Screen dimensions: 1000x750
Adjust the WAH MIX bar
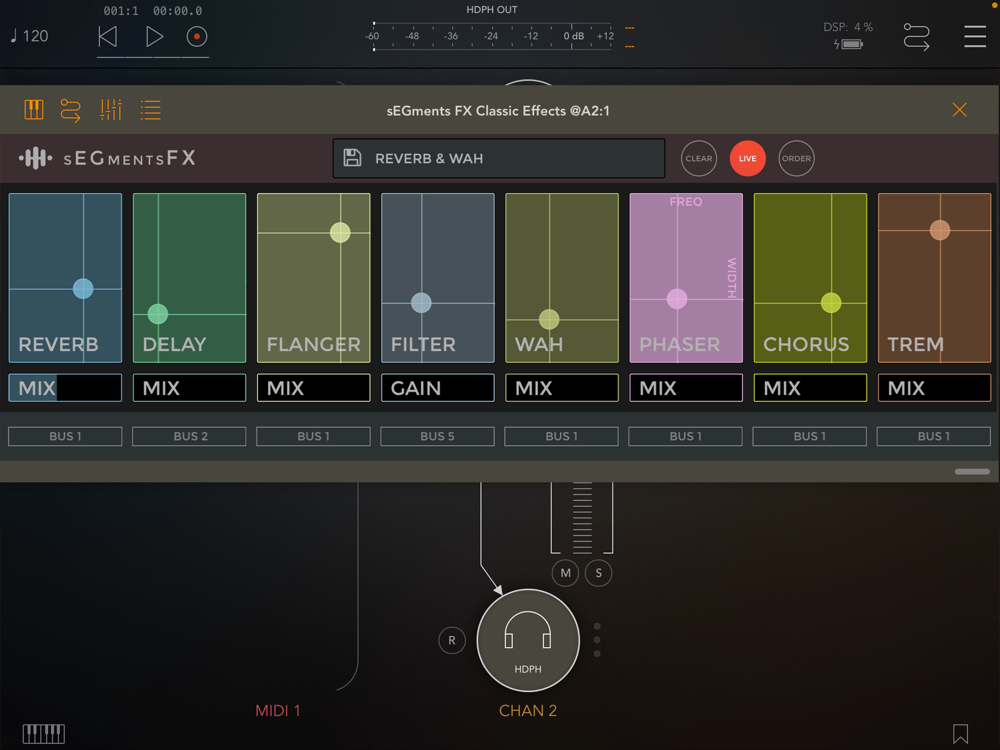(x=562, y=388)
